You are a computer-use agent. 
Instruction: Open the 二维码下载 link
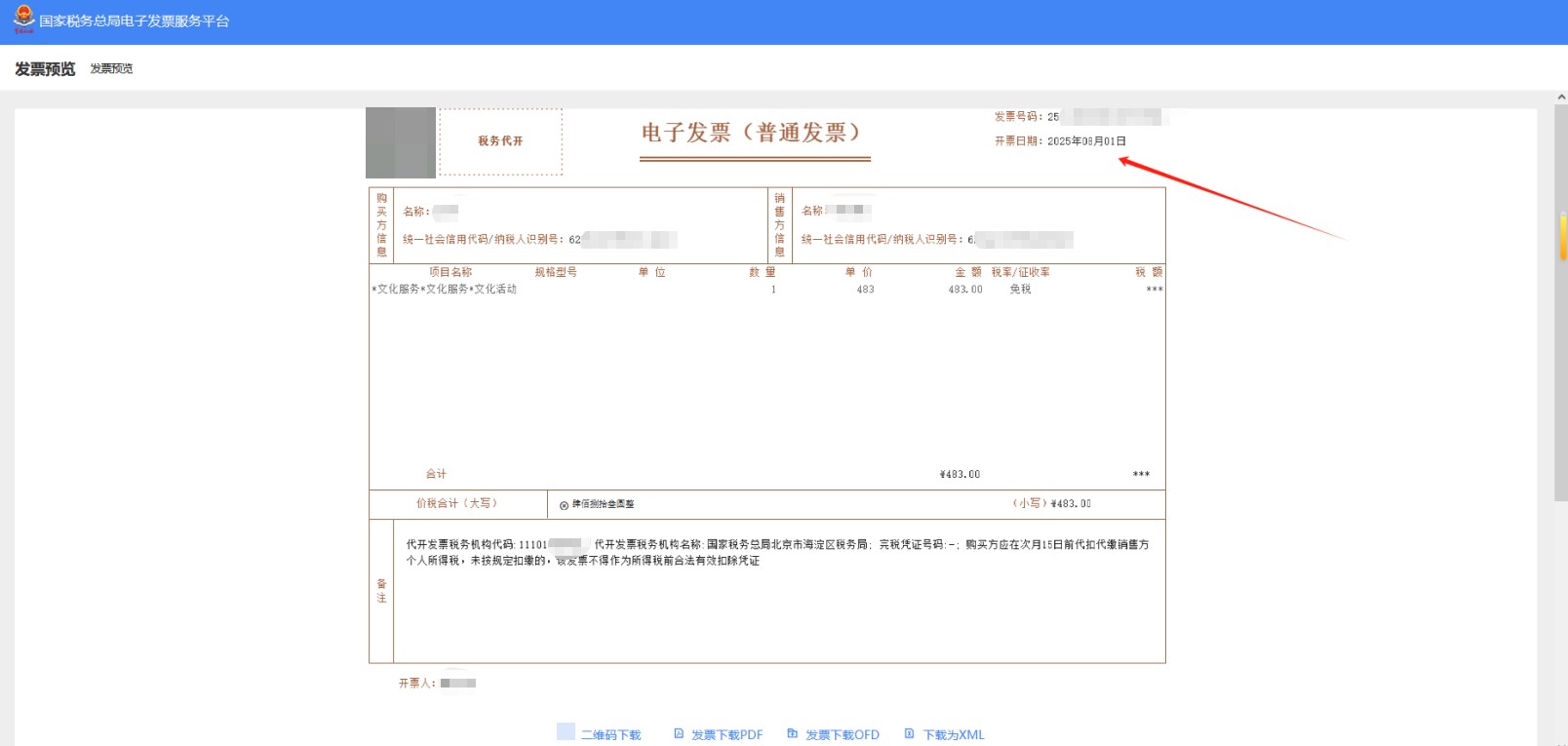(611, 735)
